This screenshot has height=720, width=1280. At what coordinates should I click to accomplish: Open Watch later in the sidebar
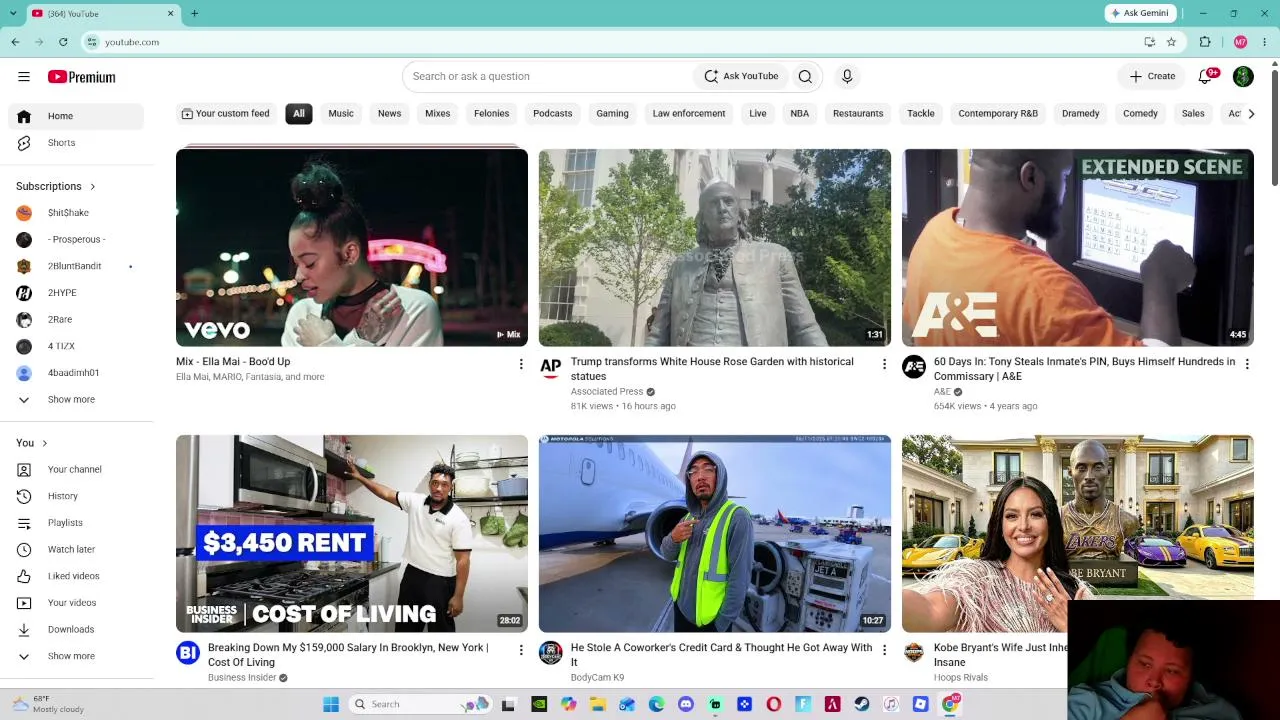click(x=76, y=549)
